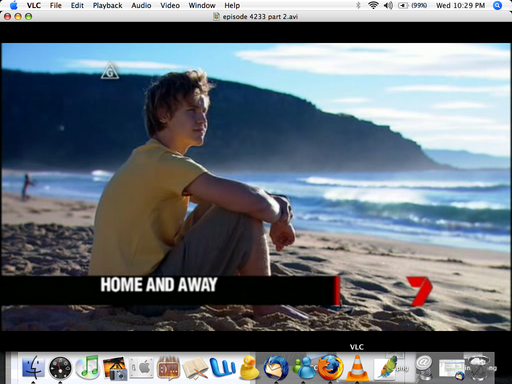This screenshot has width=512, height=384.
Task: Open System Preferences from the Dock
Action: pos(141,368)
